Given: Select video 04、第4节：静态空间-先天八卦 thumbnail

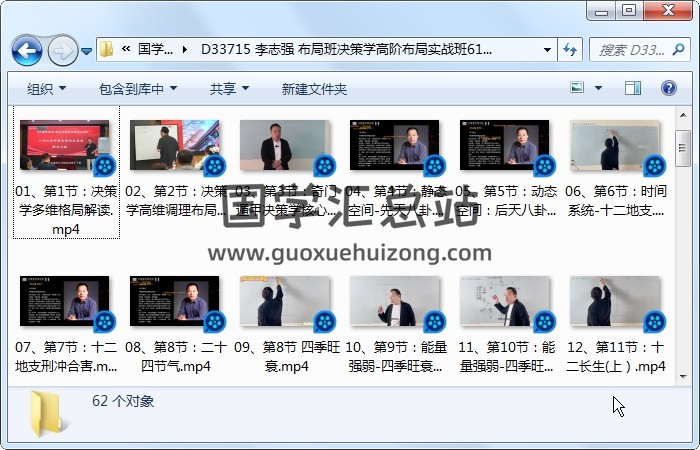Looking at the screenshot, I should [x=394, y=145].
